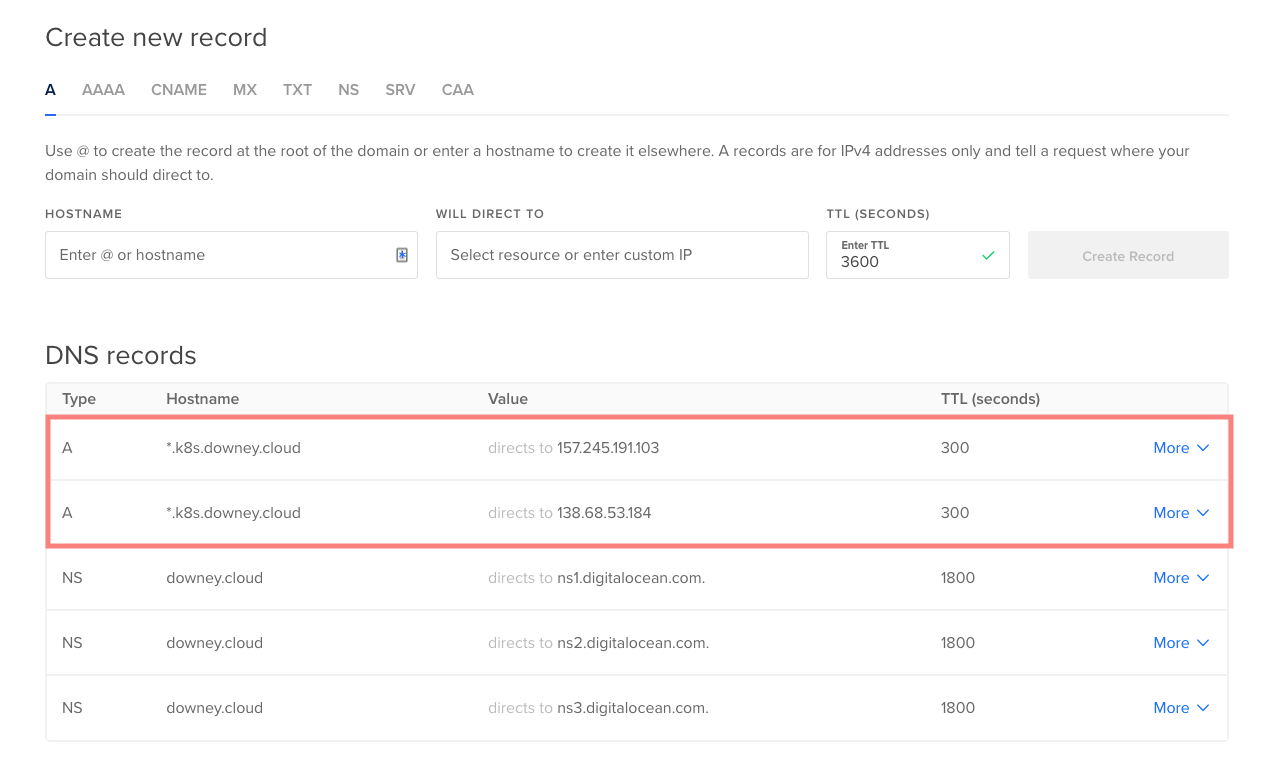1269x776 pixels.
Task: Expand More for the ns1.digitalocean.com record
Action: (1181, 578)
